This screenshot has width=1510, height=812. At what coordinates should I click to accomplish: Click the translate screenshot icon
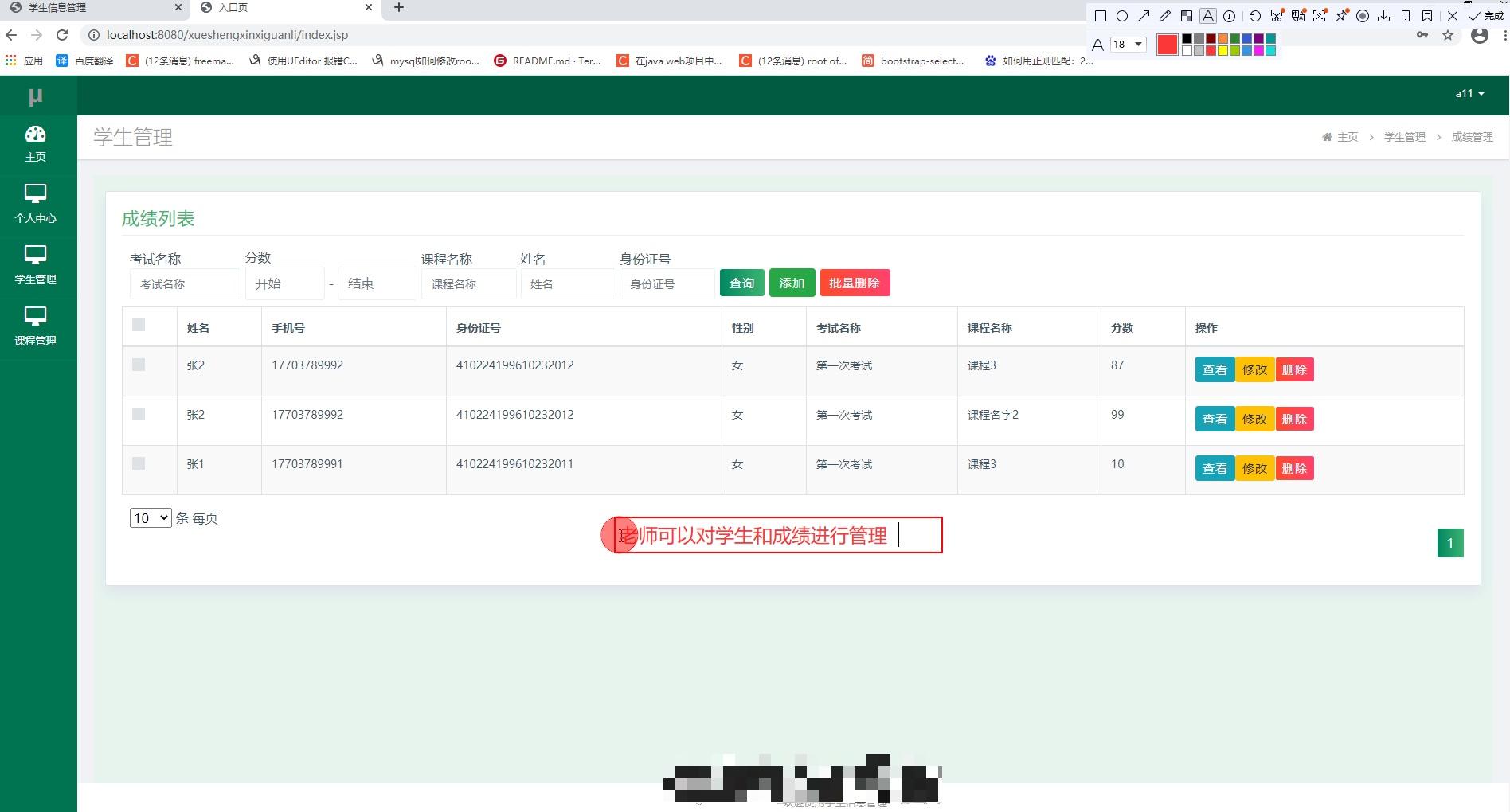coord(1298,16)
